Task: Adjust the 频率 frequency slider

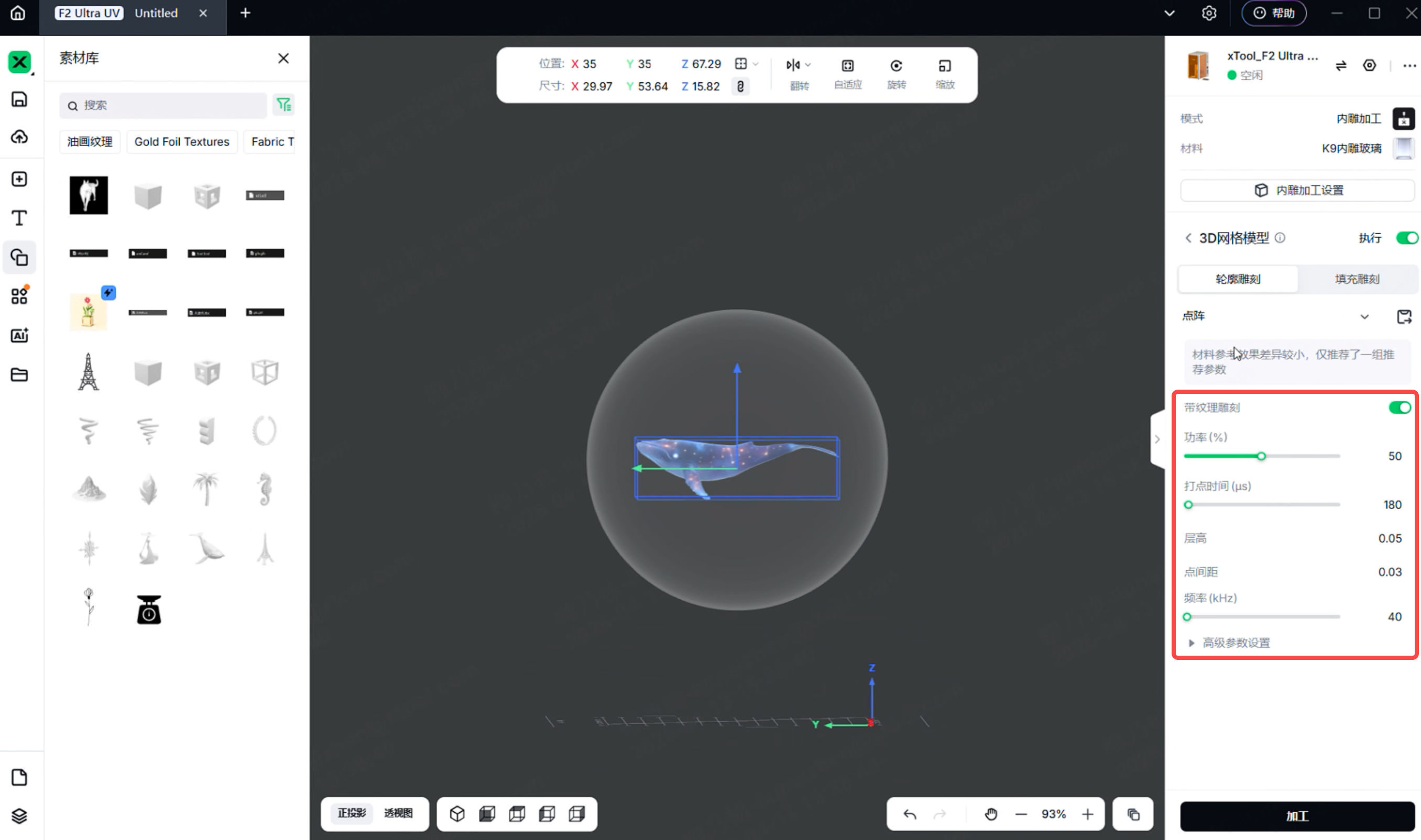Action: pos(1261,617)
